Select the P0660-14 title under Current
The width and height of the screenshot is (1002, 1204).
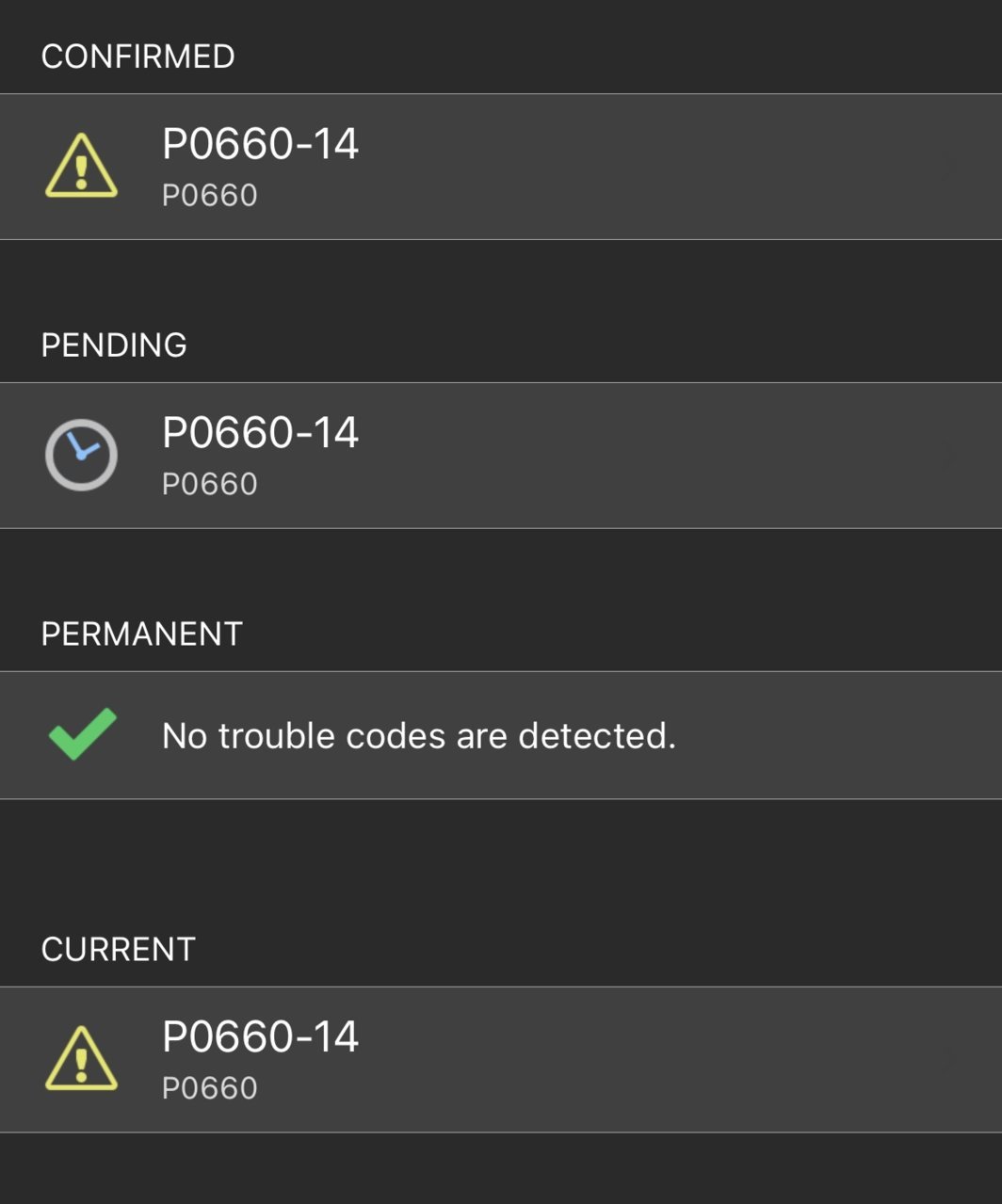260,1036
